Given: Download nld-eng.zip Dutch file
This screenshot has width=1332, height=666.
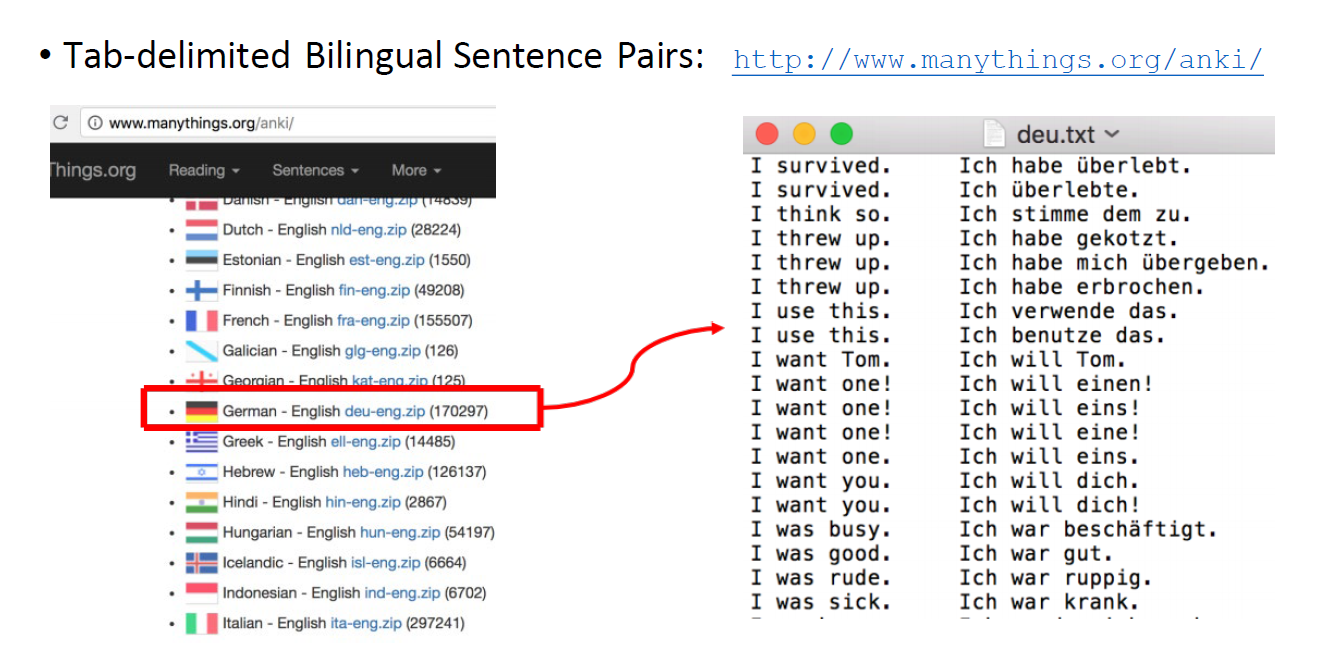Looking at the screenshot, I should pyautogui.click(x=369, y=230).
